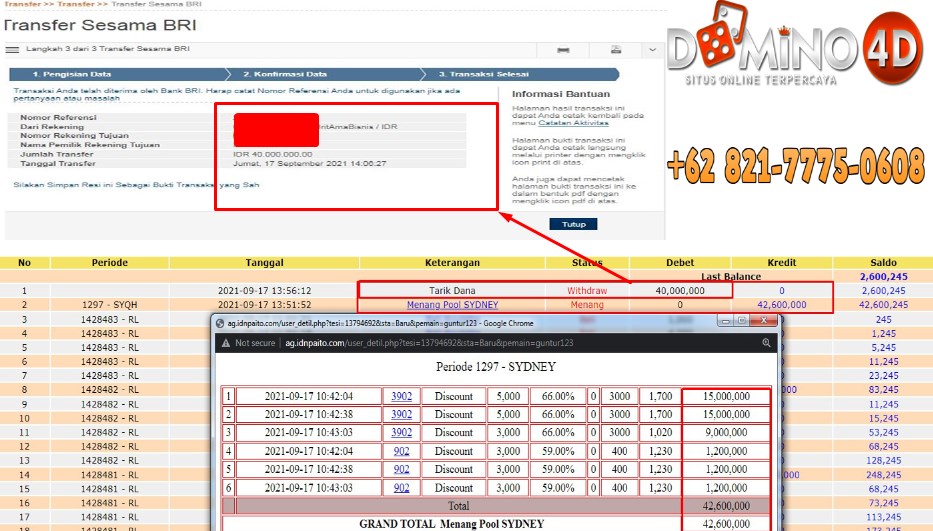The width and height of the screenshot is (933, 531).
Task: Open the Catatan Aktivitas link
Action: 573,123
